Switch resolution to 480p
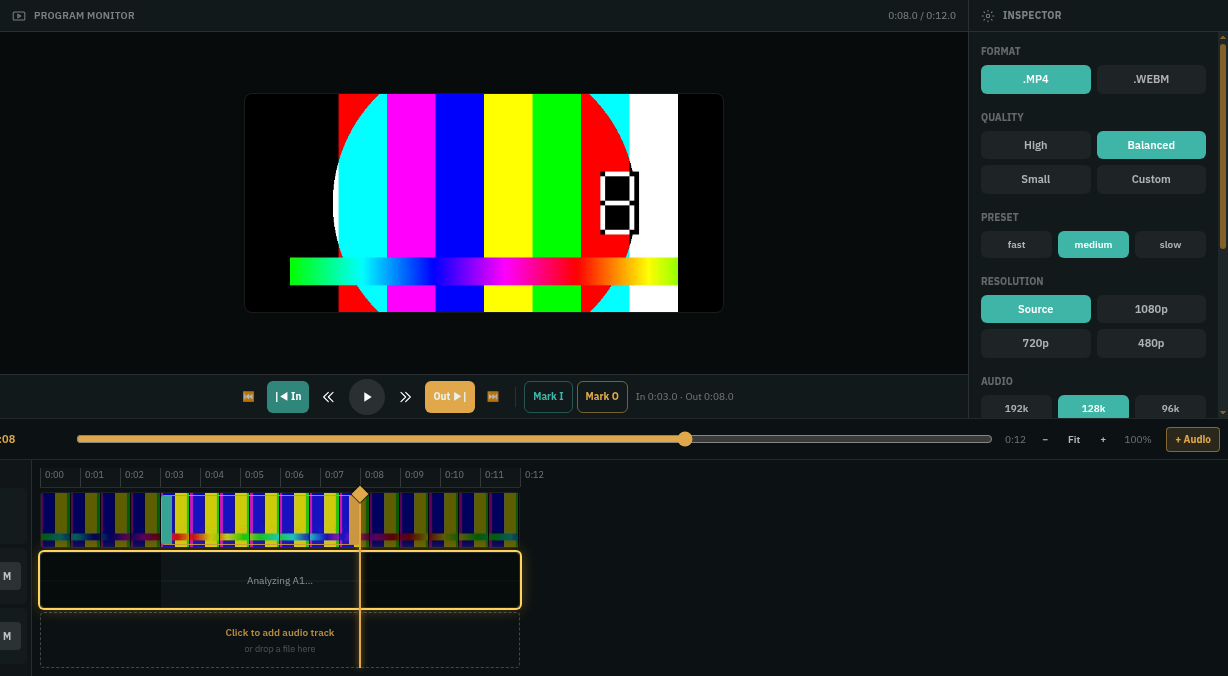Screen dimensions: 1228x676 pyautogui.click(x=1151, y=344)
